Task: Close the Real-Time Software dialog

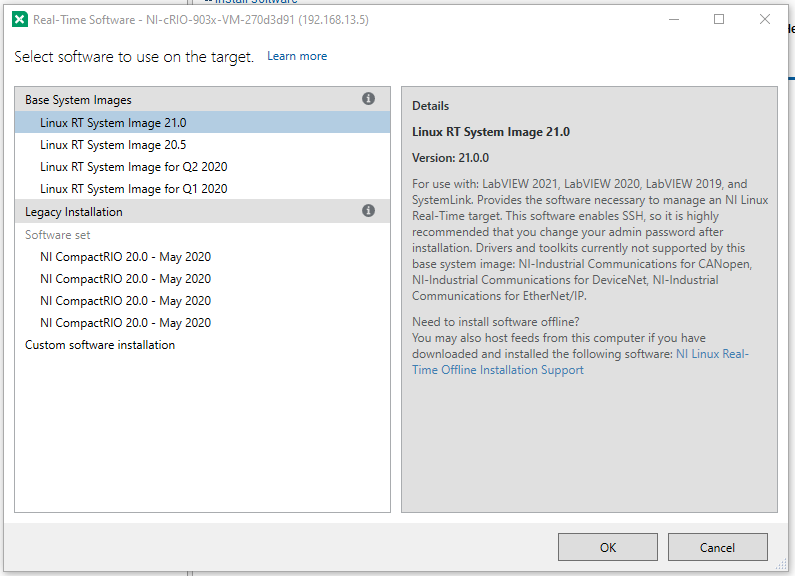Action: 765,19
